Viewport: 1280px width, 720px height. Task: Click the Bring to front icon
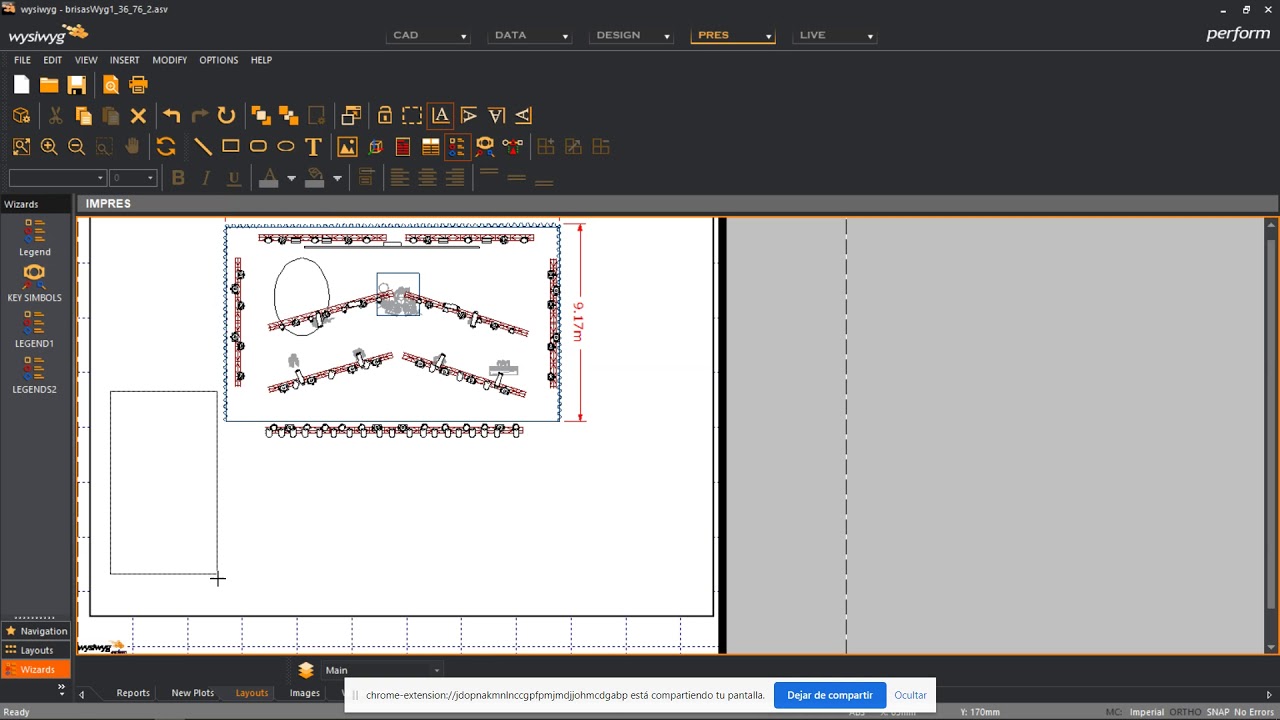coord(261,116)
